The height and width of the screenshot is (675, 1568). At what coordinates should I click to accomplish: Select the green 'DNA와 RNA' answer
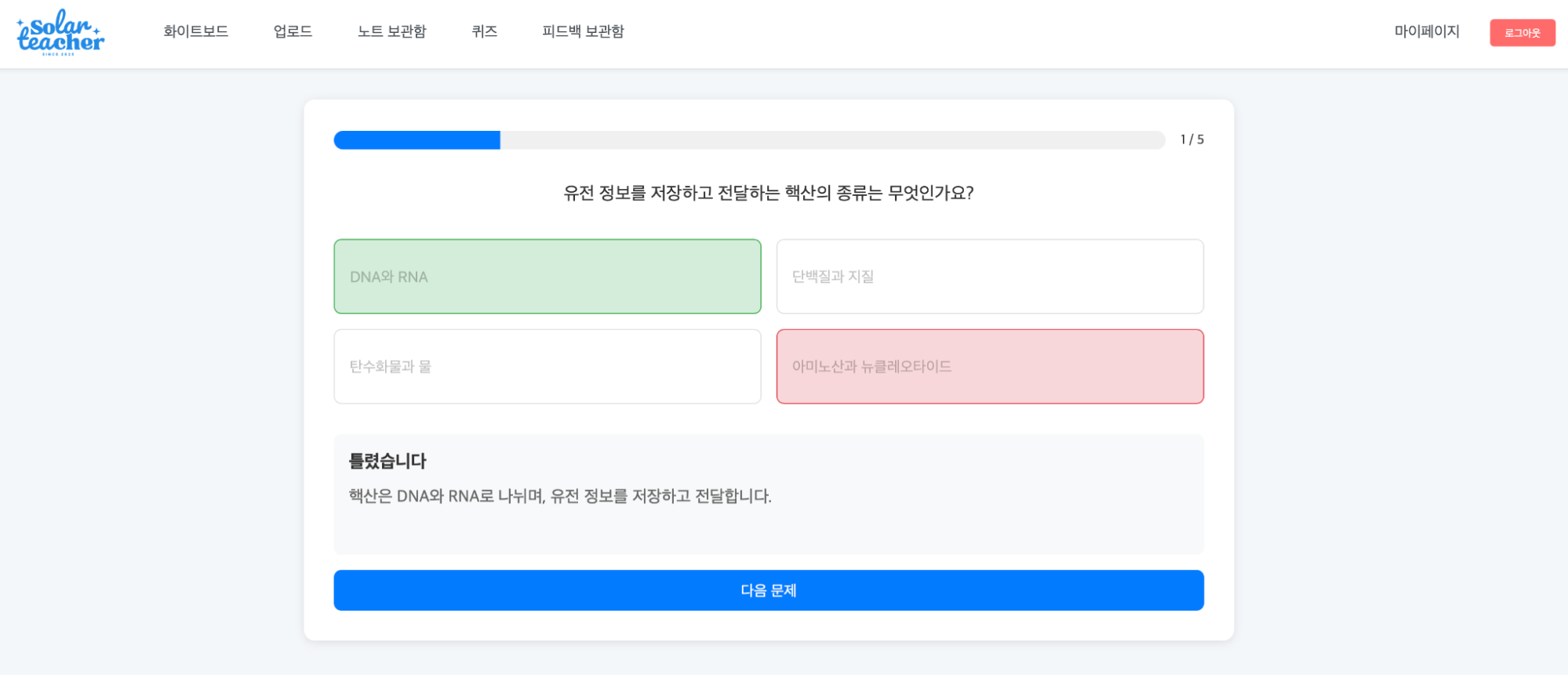pyautogui.click(x=547, y=277)
